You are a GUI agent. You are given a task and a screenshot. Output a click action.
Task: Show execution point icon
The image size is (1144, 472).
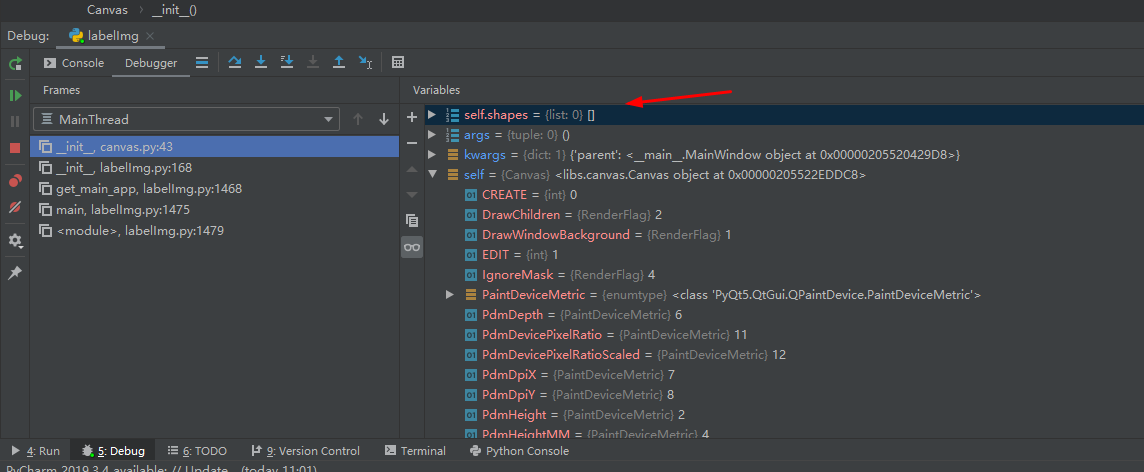[x=202, y=63]
